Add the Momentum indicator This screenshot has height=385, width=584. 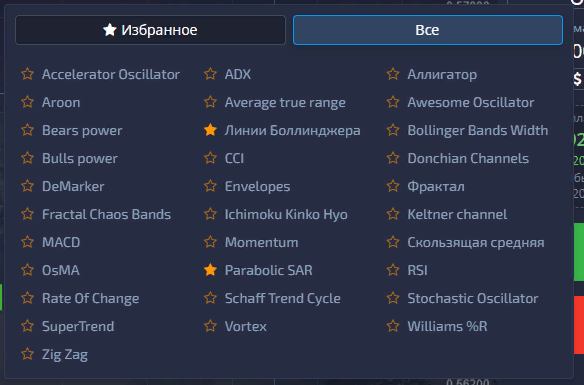coord(261,242)
